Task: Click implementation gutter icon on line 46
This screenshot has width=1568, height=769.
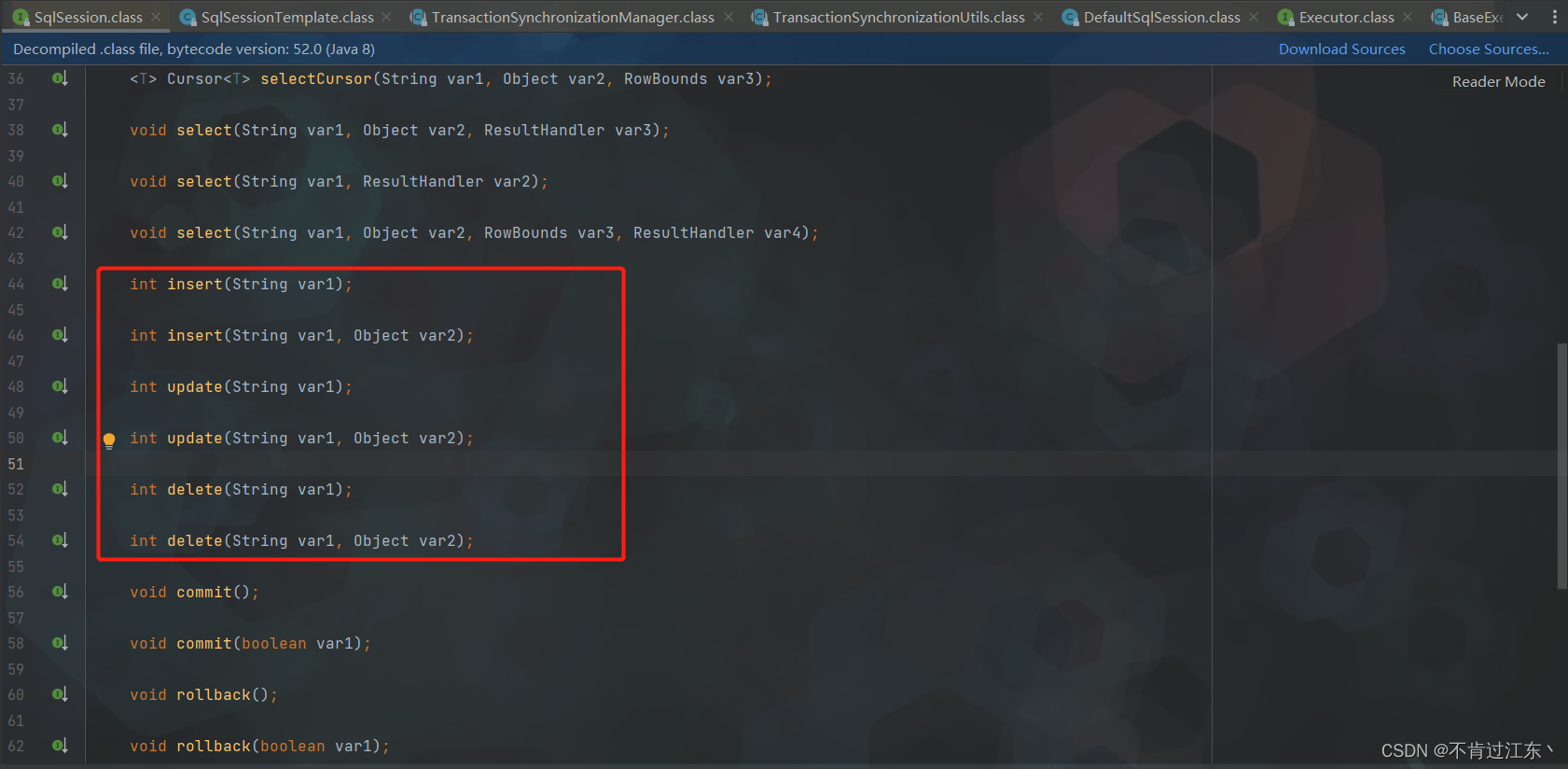Action: pos(60,336)
